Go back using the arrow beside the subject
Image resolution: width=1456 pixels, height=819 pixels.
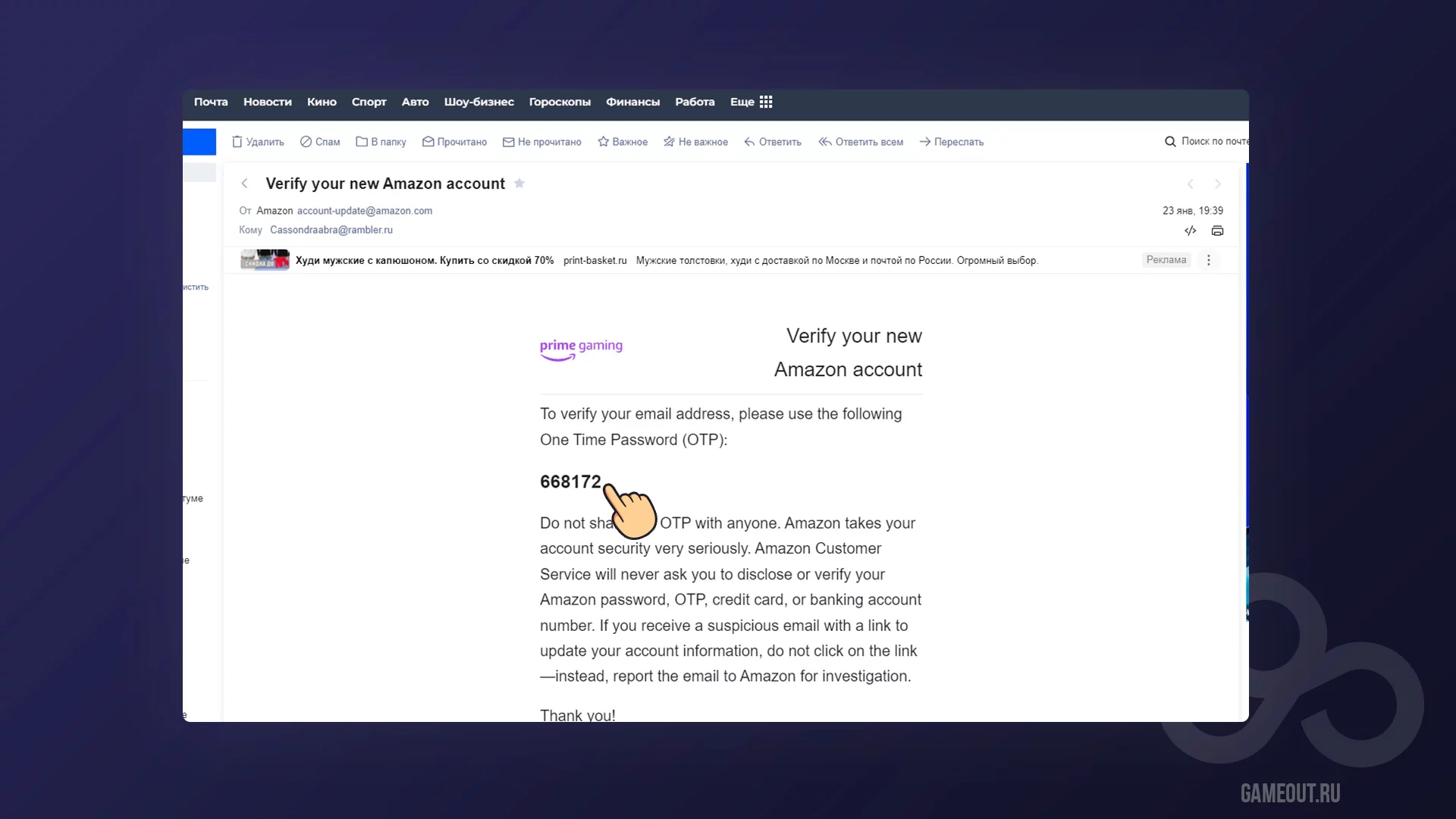[244, 184]
